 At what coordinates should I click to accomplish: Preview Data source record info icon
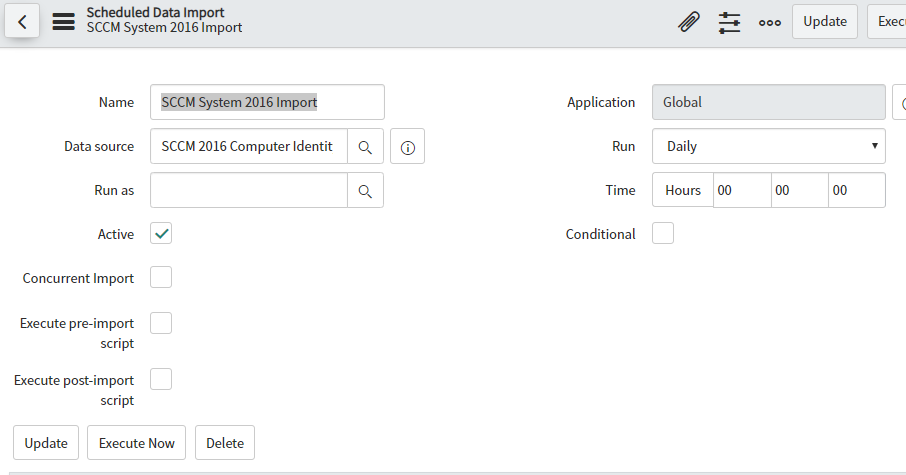(x=407, y=147)
